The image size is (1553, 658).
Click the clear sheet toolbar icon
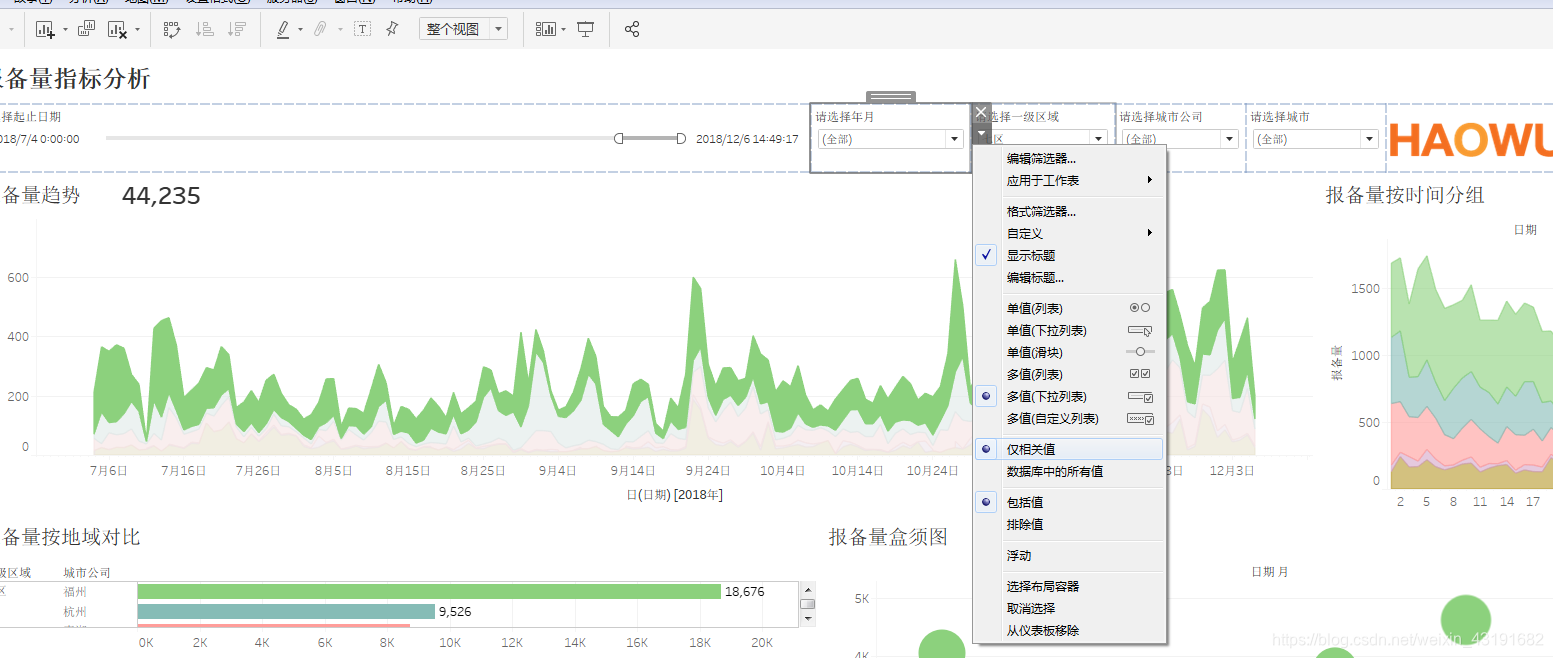(x=117, y=30)
